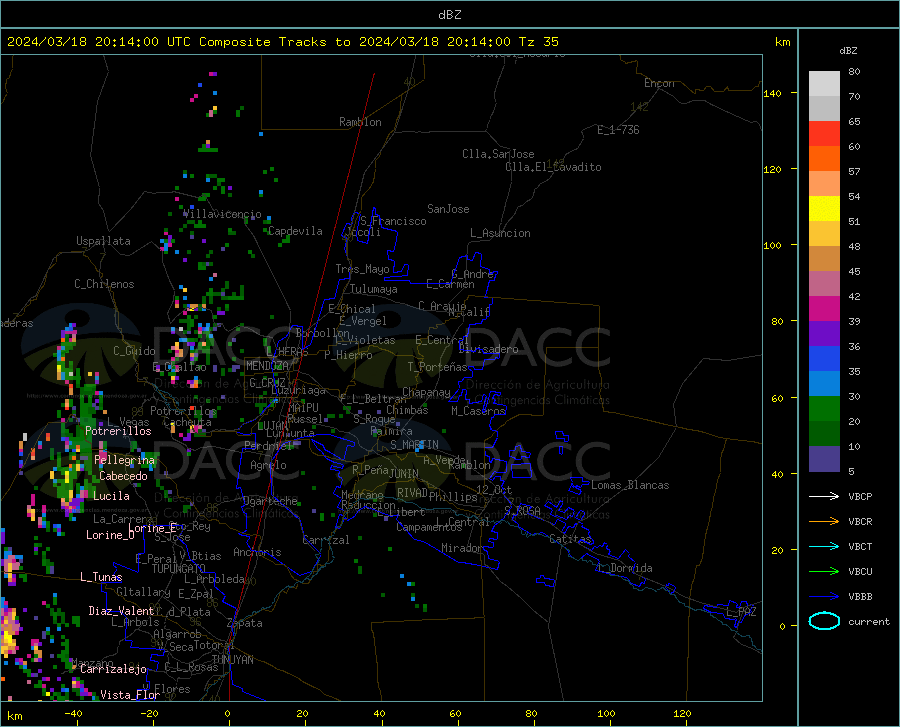The width and height of the screenshot is (900, 727).
Task: Click the S_MARTIN map label
Action: click(x=414, y=445)
